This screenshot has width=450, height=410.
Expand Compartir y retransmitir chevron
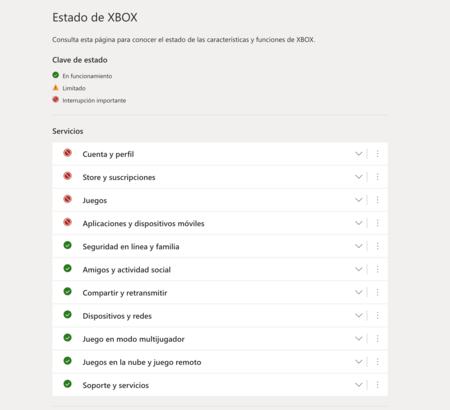(359, 292)
